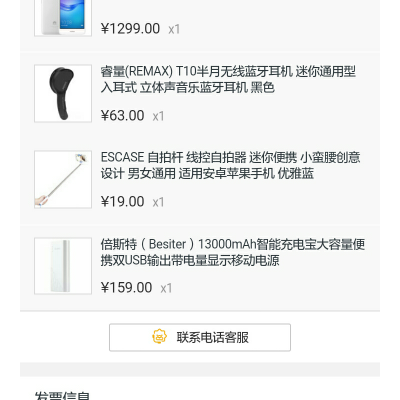
Task: Click the ¥1299.00 phone price
Action: click(130, 29)
